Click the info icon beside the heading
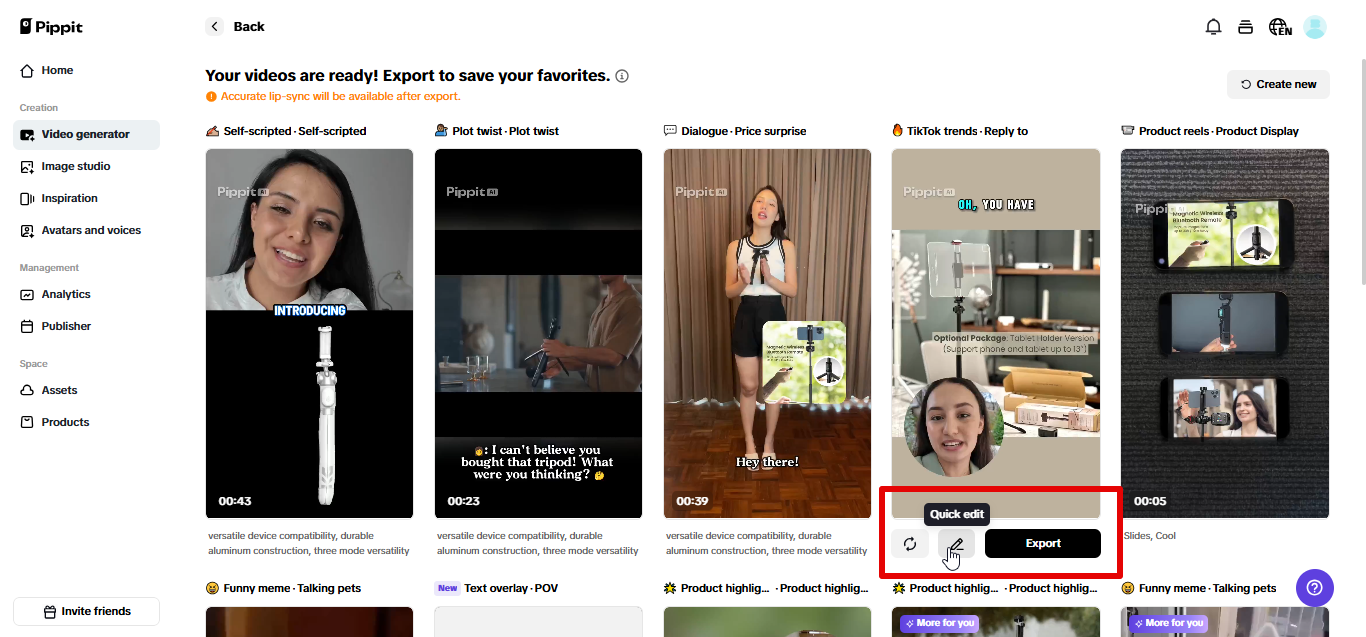Image resolution: width=1366 pixels, height=637 pixels. tap(622, 76)
